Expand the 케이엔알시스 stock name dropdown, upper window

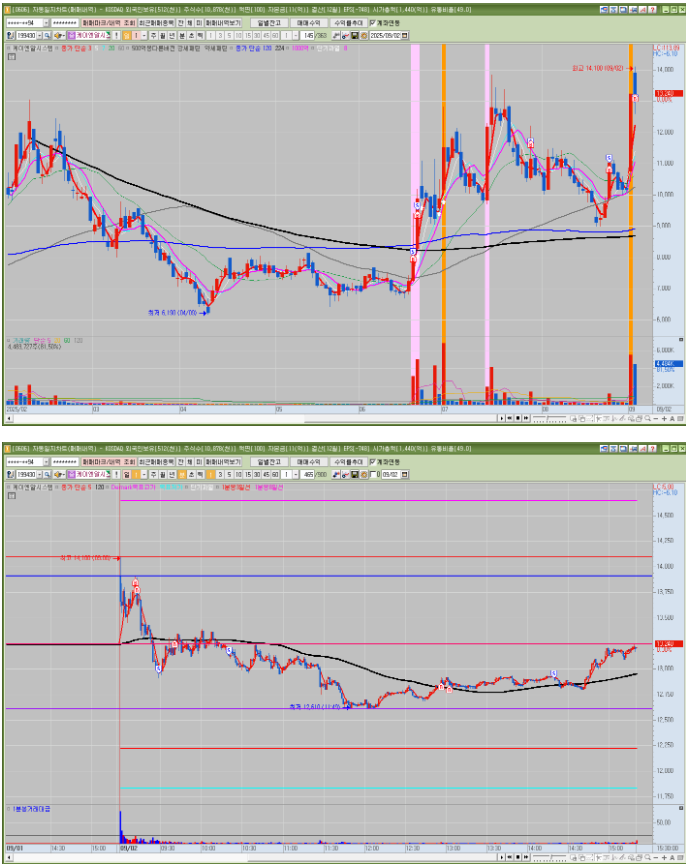(x=109, y=35)
